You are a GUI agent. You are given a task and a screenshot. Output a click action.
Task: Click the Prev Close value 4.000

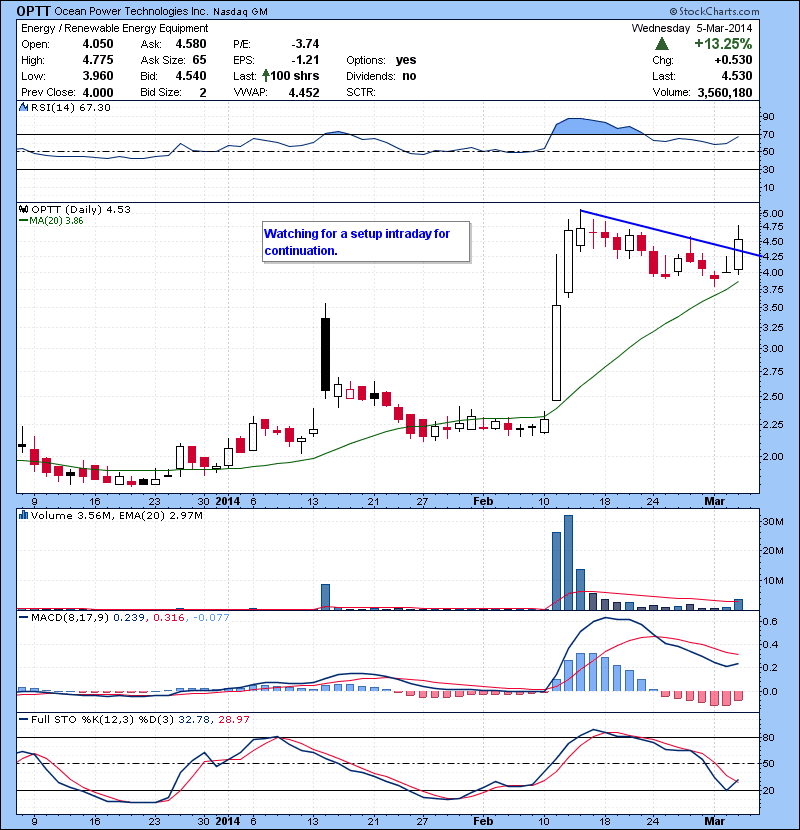point(97,93)
